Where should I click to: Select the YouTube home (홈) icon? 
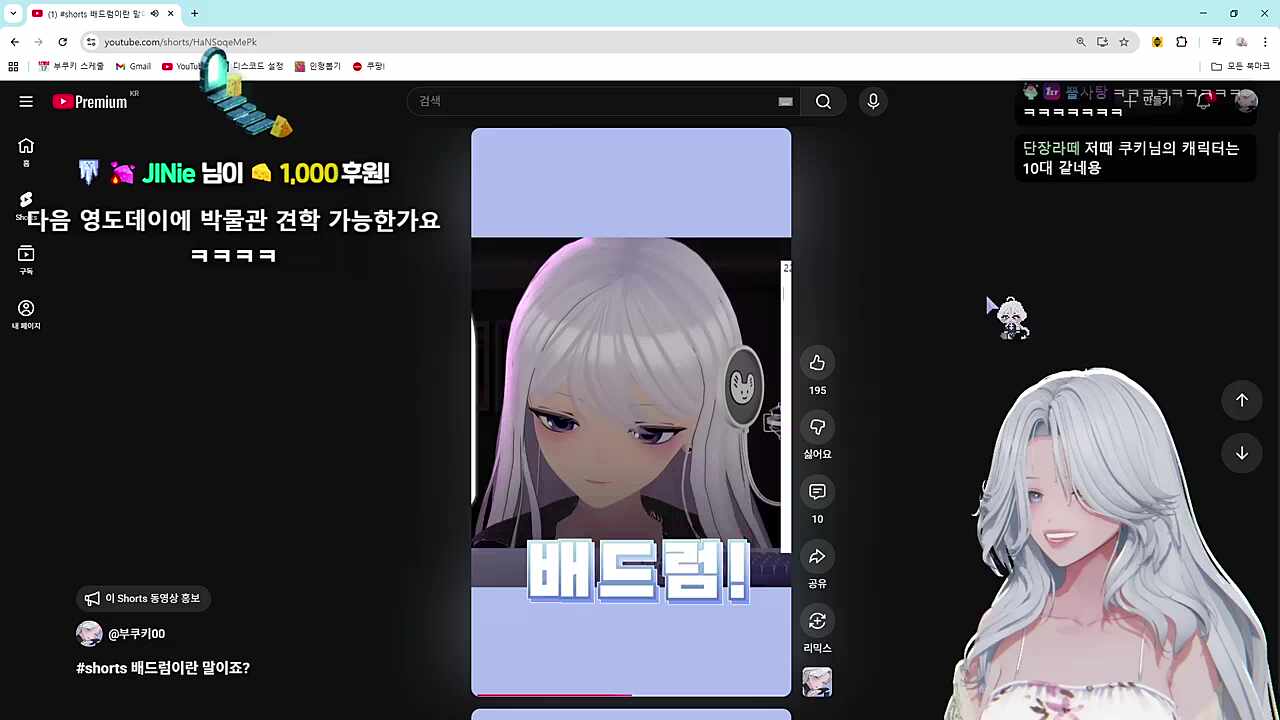tap(26, 150)
